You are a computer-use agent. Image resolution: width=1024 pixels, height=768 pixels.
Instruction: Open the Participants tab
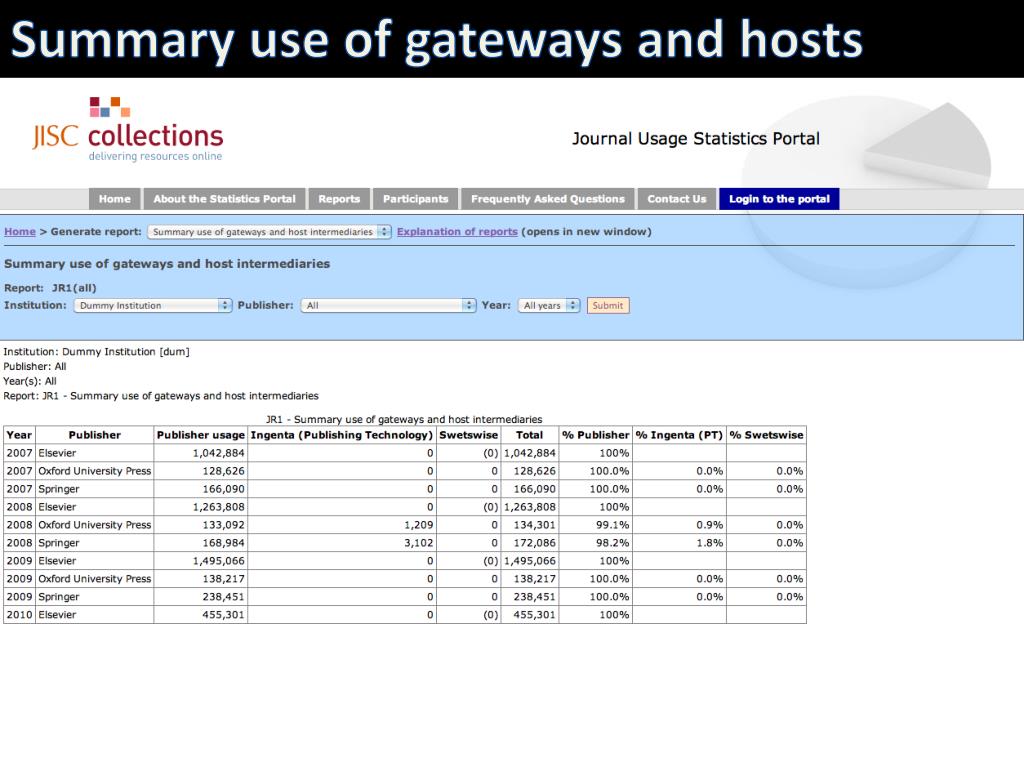415,199
